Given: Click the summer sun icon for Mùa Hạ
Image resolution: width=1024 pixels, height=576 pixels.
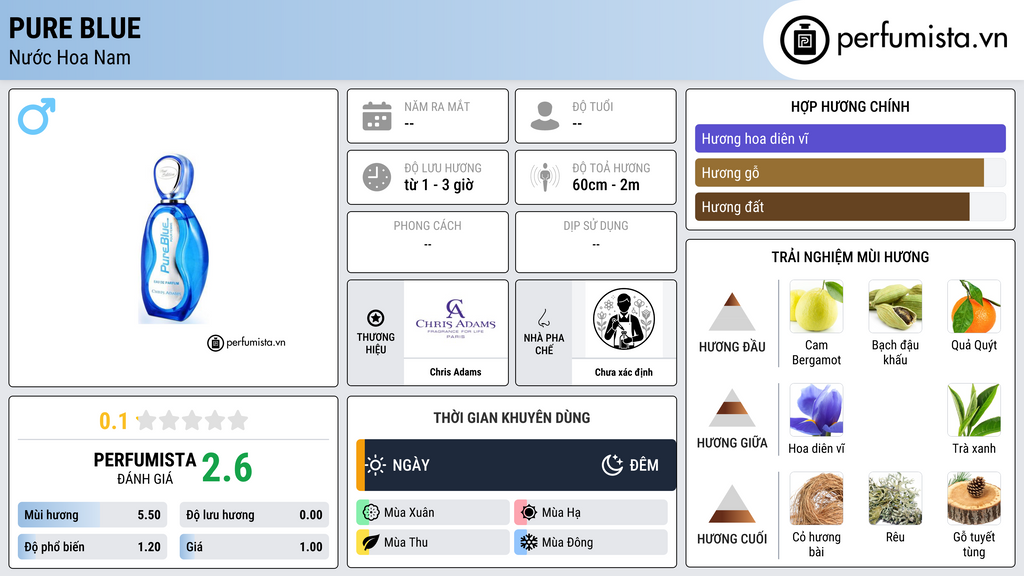Looking at the screenshot, I should [529, 513].
